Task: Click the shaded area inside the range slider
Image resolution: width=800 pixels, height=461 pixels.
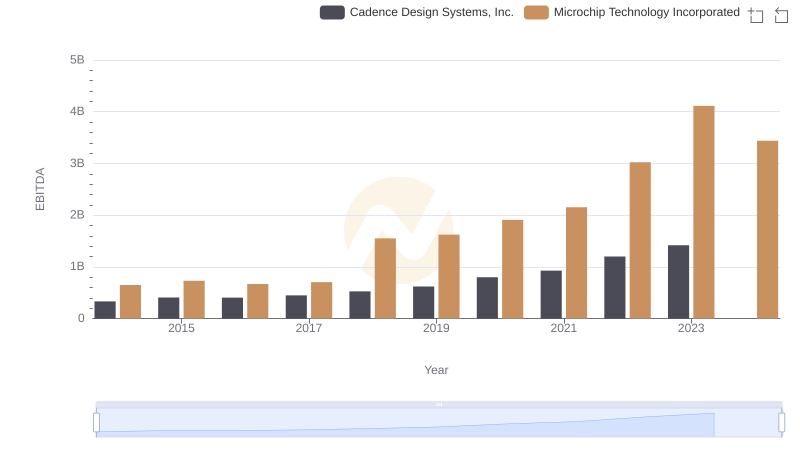Action: 405,423
